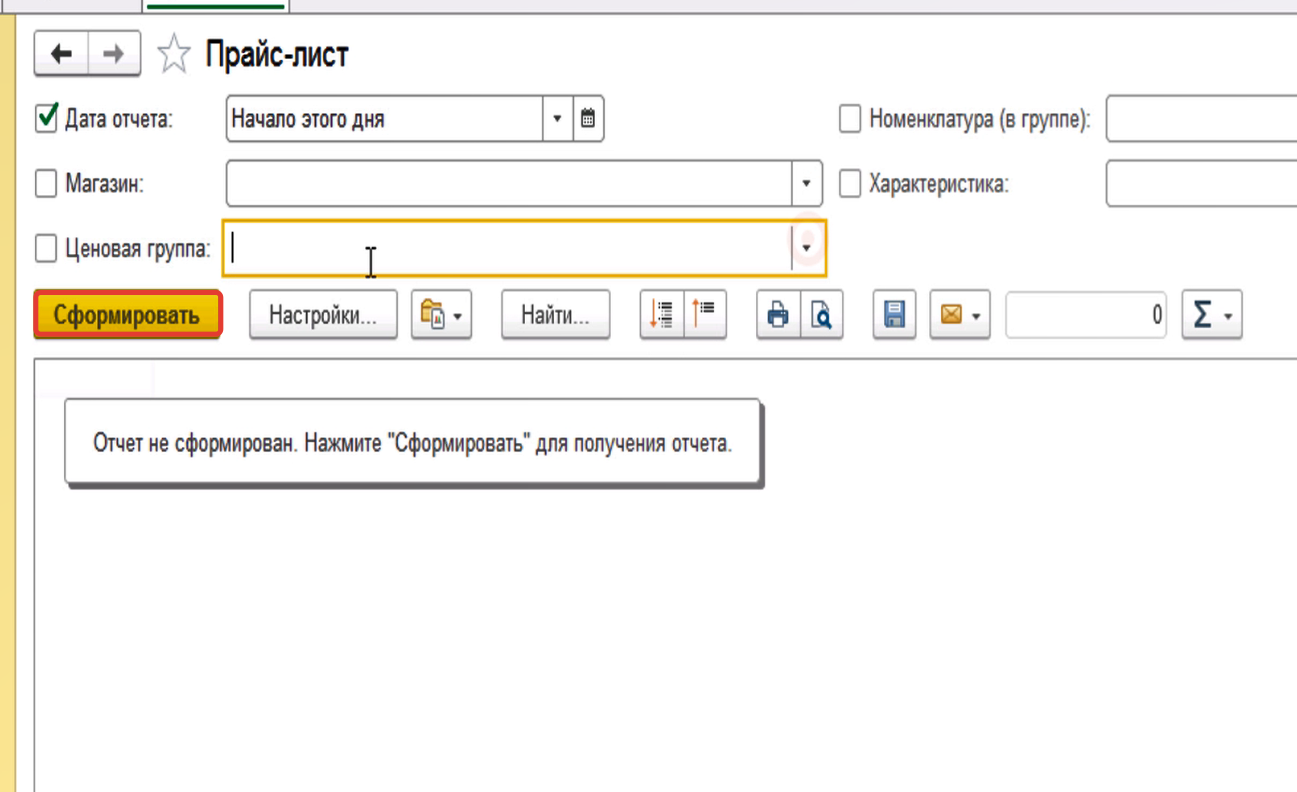
Task: Open the sum Σ function dropdown
Action: (x=1211, y=316)
